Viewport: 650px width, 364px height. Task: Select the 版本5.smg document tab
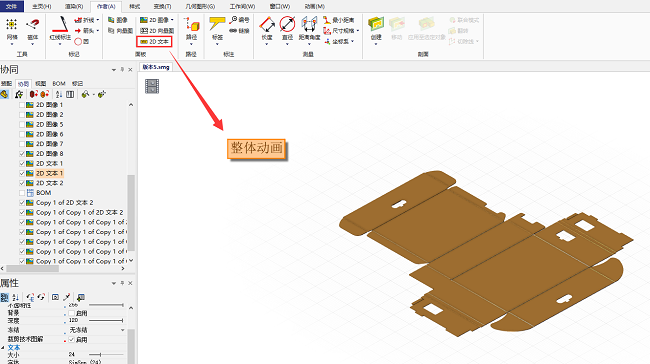click(x=156, y=67)
